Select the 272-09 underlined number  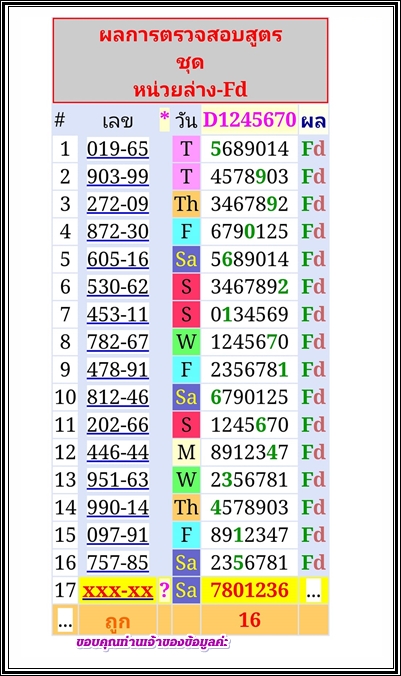coord(118,204)
